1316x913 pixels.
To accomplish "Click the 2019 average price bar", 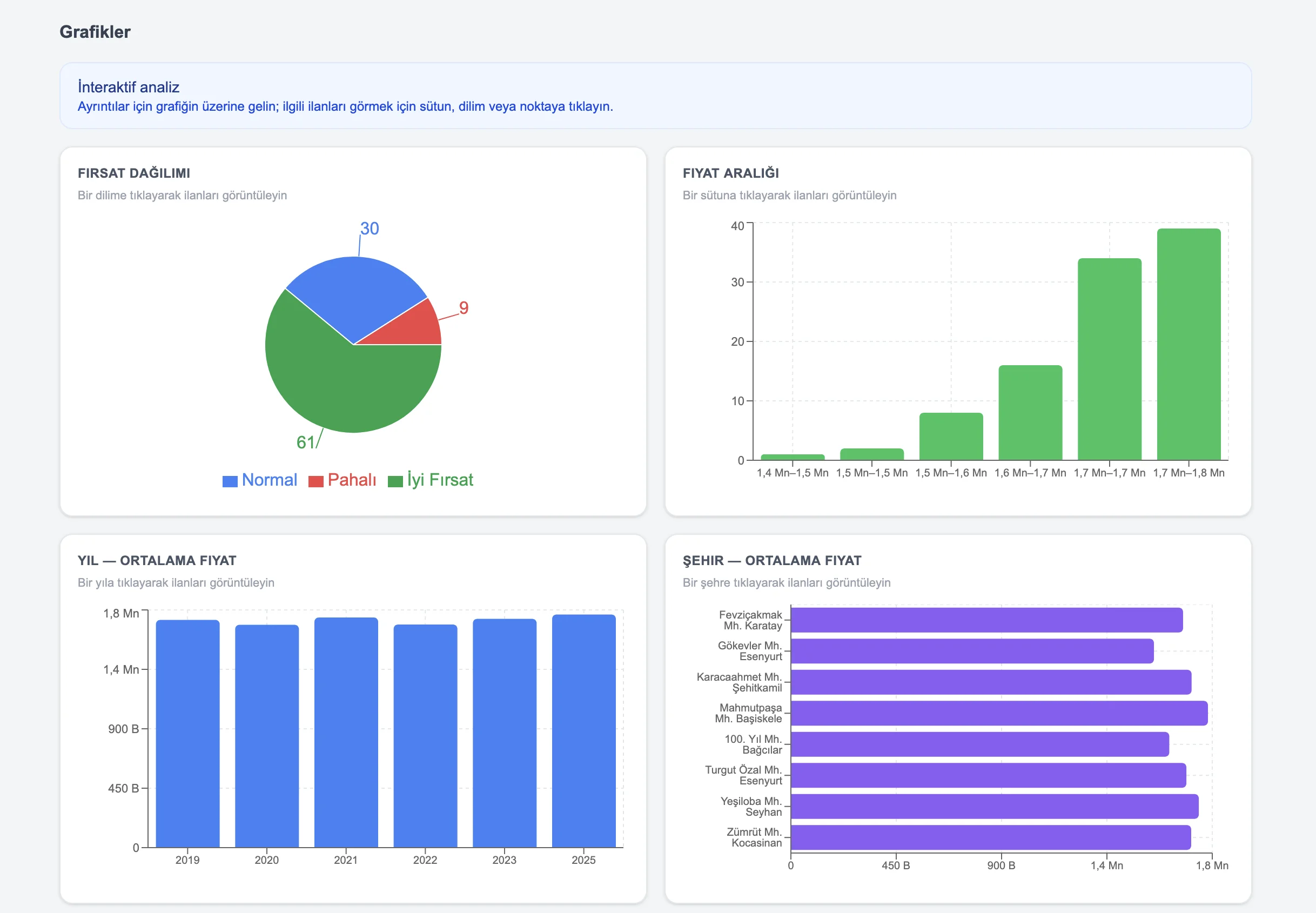I will [187, 734].
